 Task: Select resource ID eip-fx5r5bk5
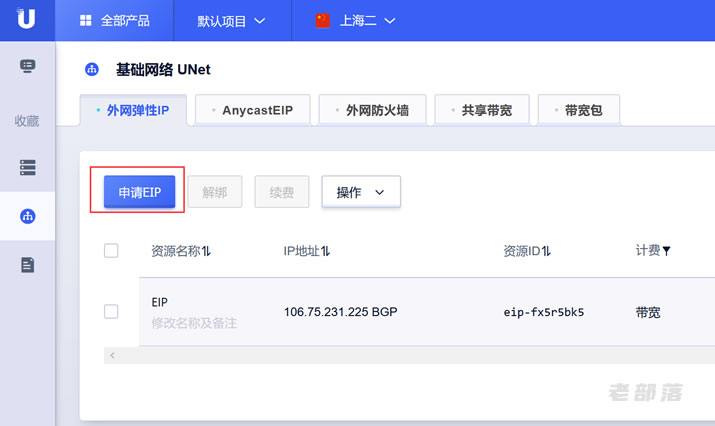544,312
